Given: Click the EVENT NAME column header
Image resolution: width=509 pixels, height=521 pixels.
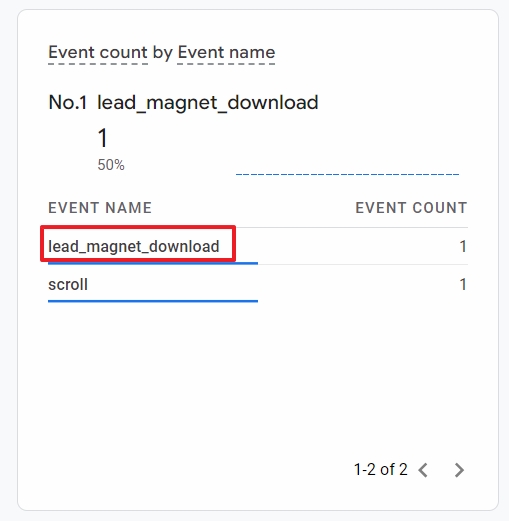Looking at the screenshot, I should (x=100, y=208).
